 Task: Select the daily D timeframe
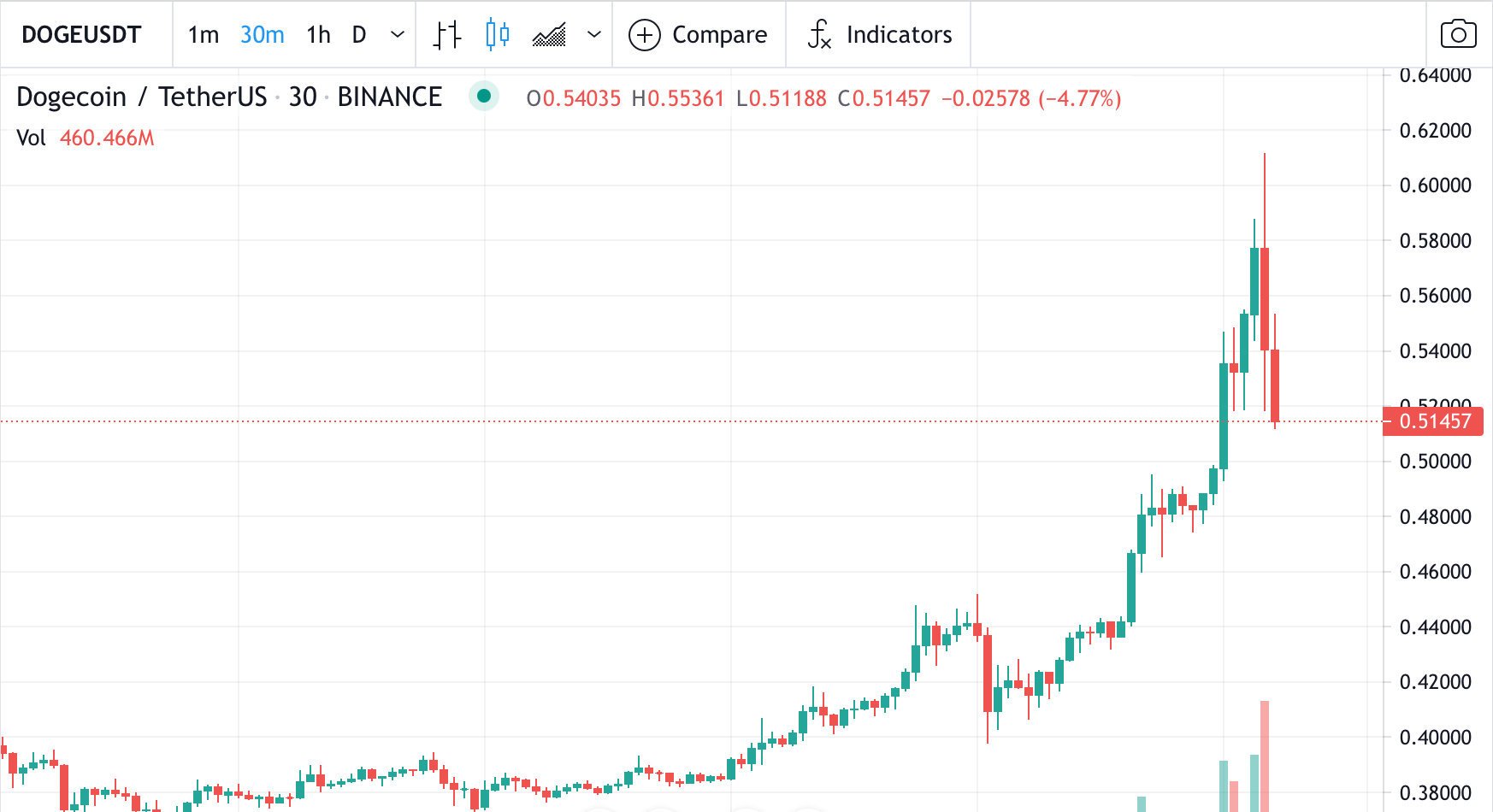pyautogui.click(x=359, y=35)
